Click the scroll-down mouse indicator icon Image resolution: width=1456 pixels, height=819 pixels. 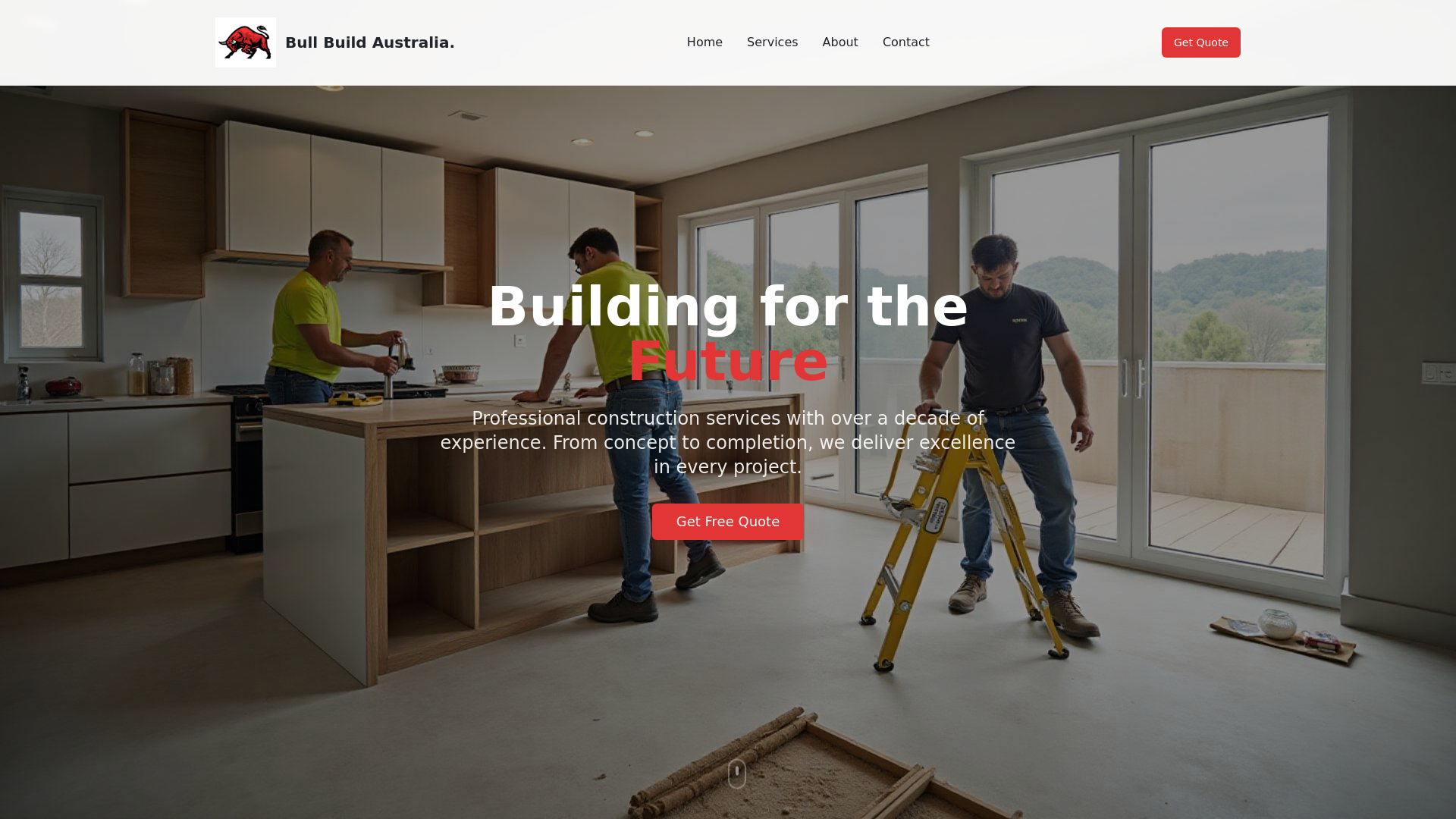click(737, 773)
